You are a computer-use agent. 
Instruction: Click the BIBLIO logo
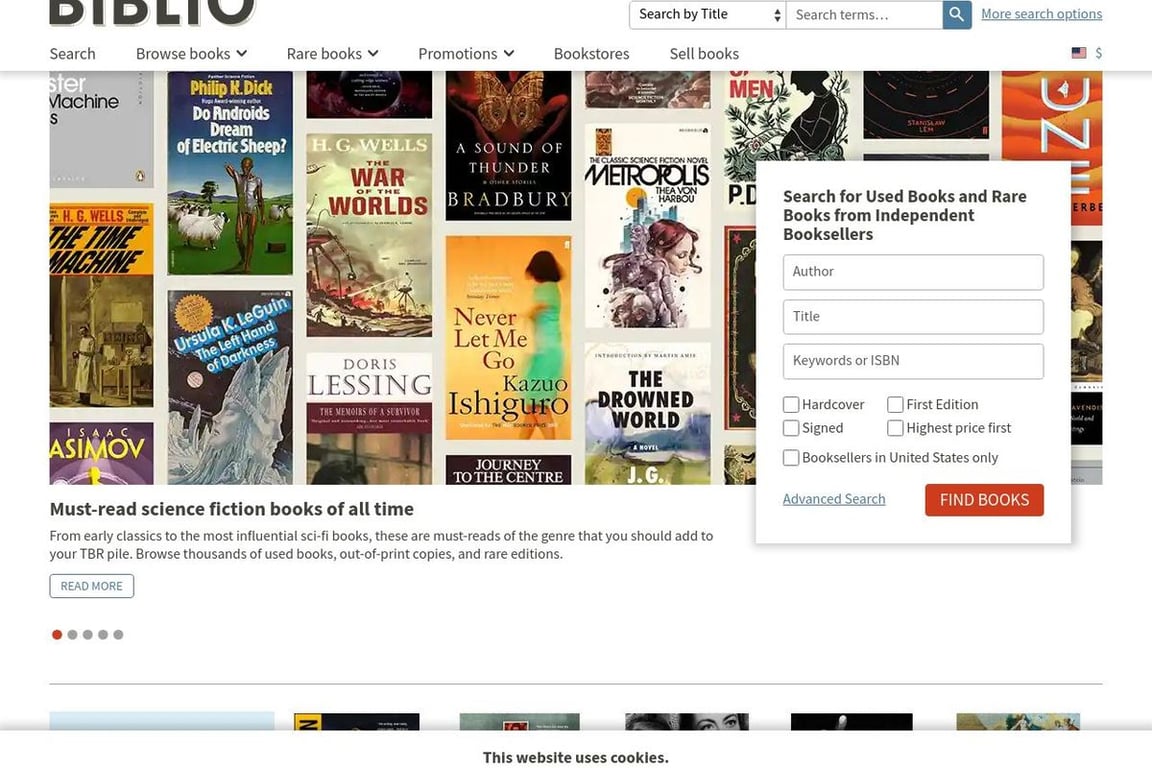pyautogui.click(x=152, y=12)
